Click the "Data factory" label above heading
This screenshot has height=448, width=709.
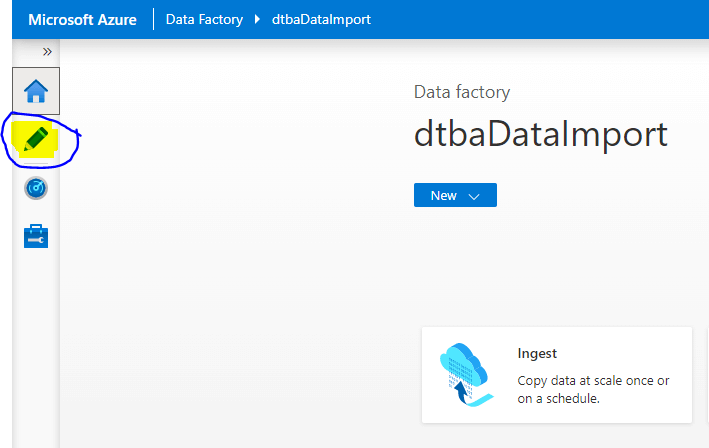(x=462, y=92)
